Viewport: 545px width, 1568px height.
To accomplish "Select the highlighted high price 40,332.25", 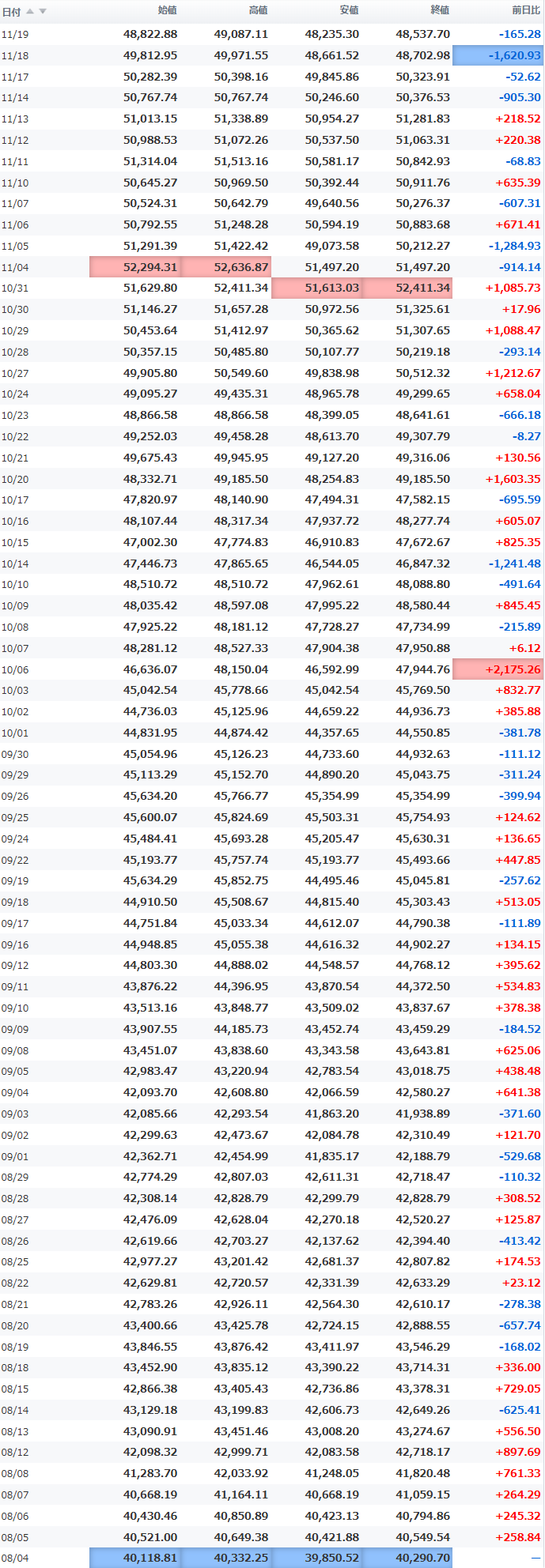I will tap(225, 1558).
